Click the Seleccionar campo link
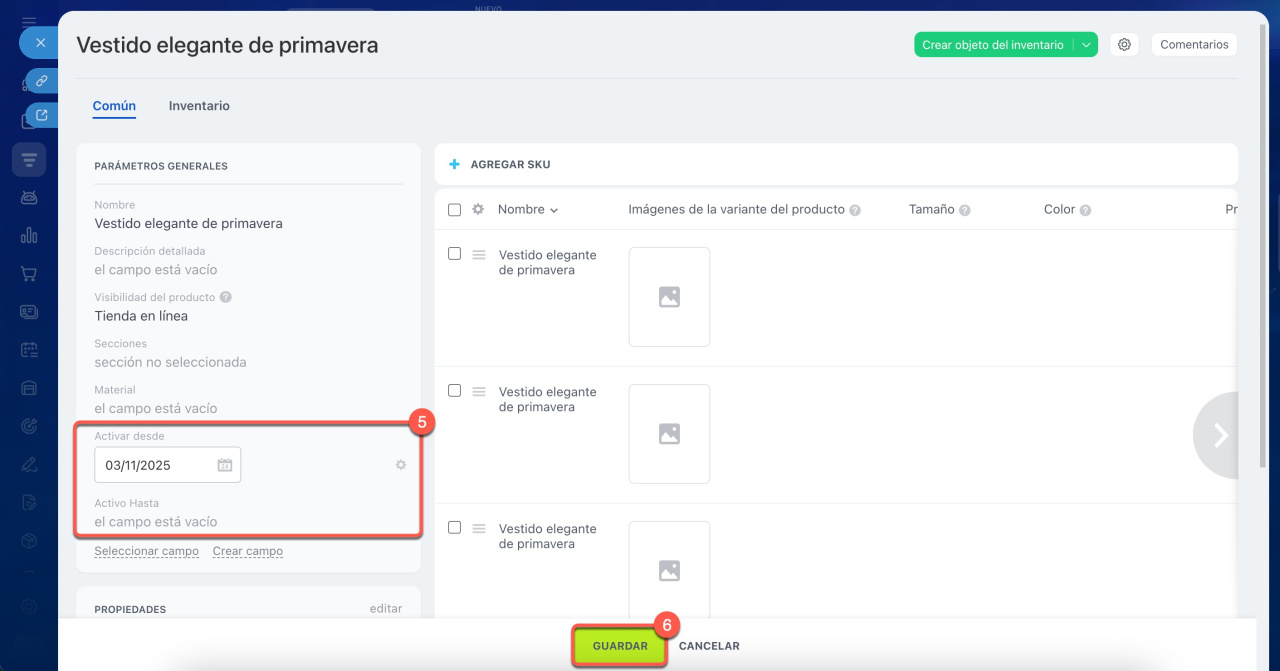Screen dimensions: 1280x671 click(146, 551)
